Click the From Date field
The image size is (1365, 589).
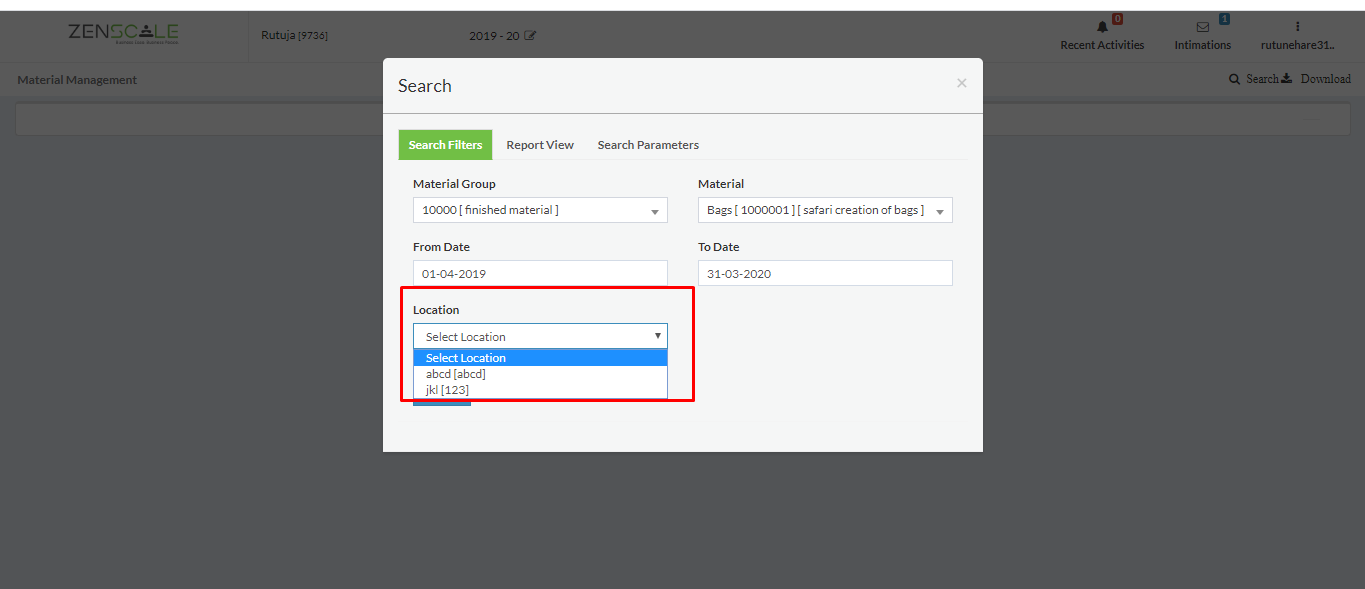(x=540, y=273)
